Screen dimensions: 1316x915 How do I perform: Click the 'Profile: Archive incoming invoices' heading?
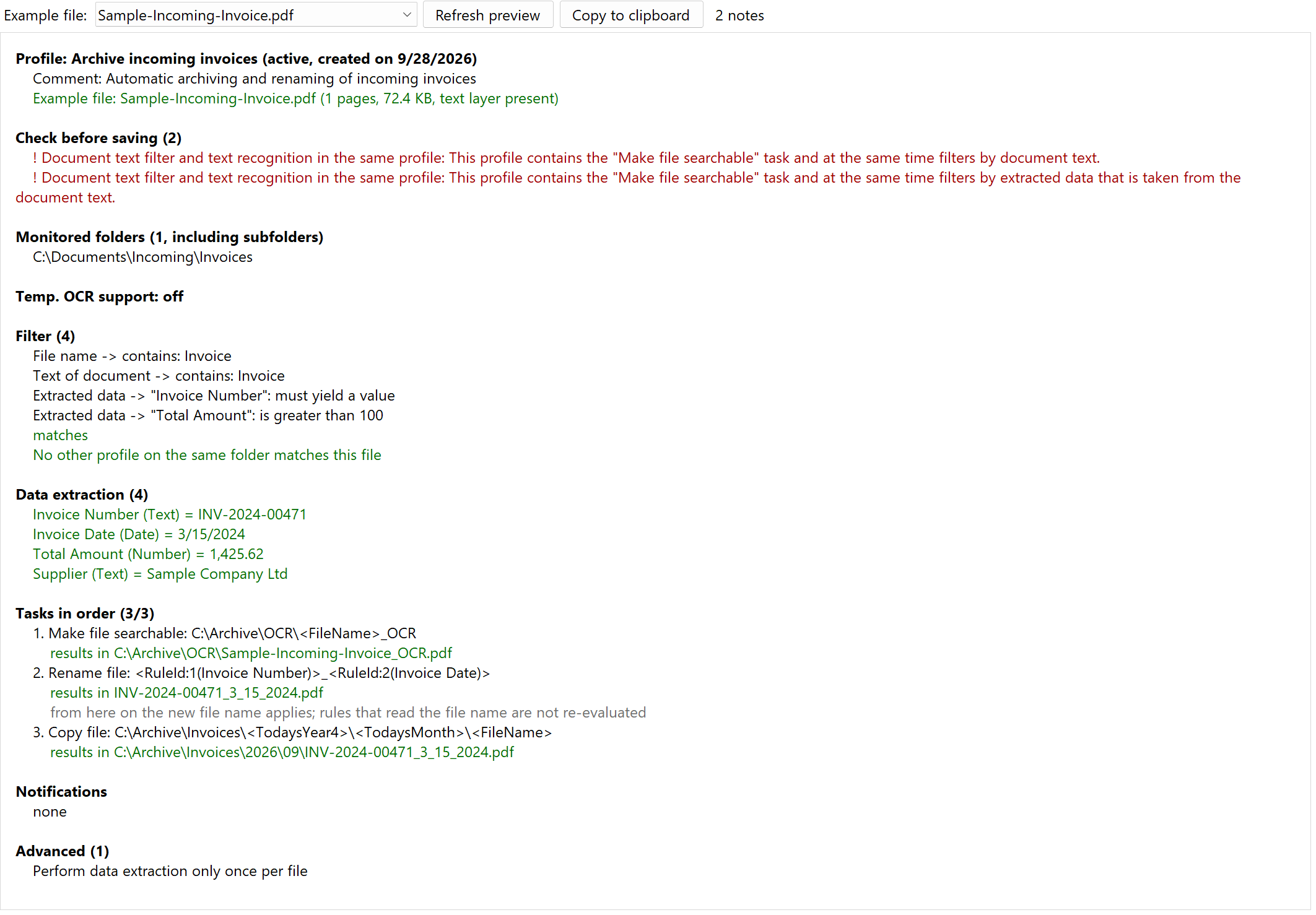(246, 59)
